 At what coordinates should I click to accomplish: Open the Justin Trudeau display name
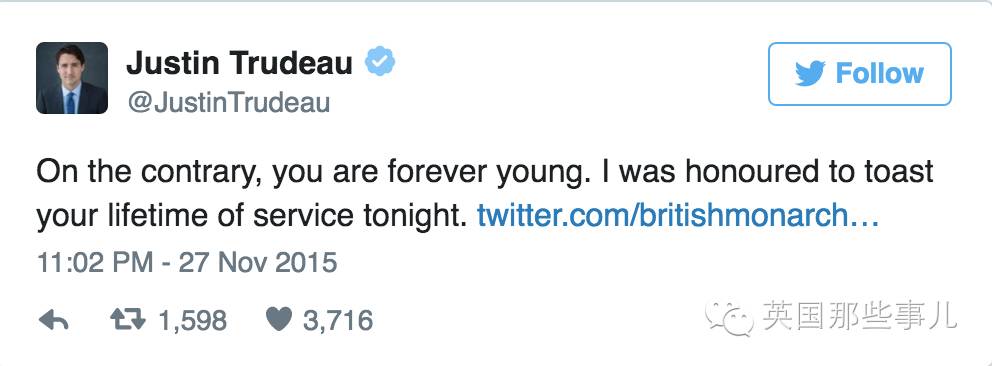coord(239,63)
